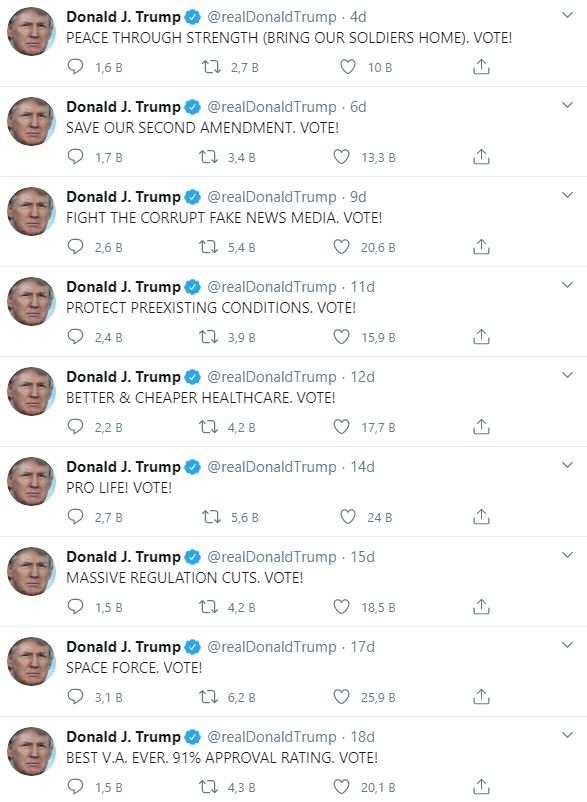Reply to the FAKE NEWS MEDIA tweet
The height and width of the screenshot is (802, 587).
click(75, 247)
